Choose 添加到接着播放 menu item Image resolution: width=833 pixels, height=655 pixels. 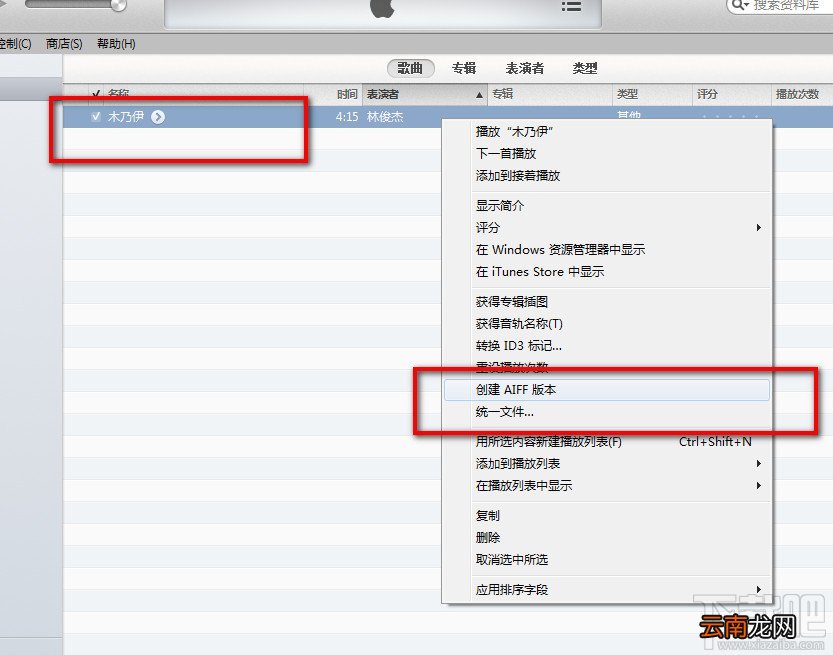(x=607, y=176)
